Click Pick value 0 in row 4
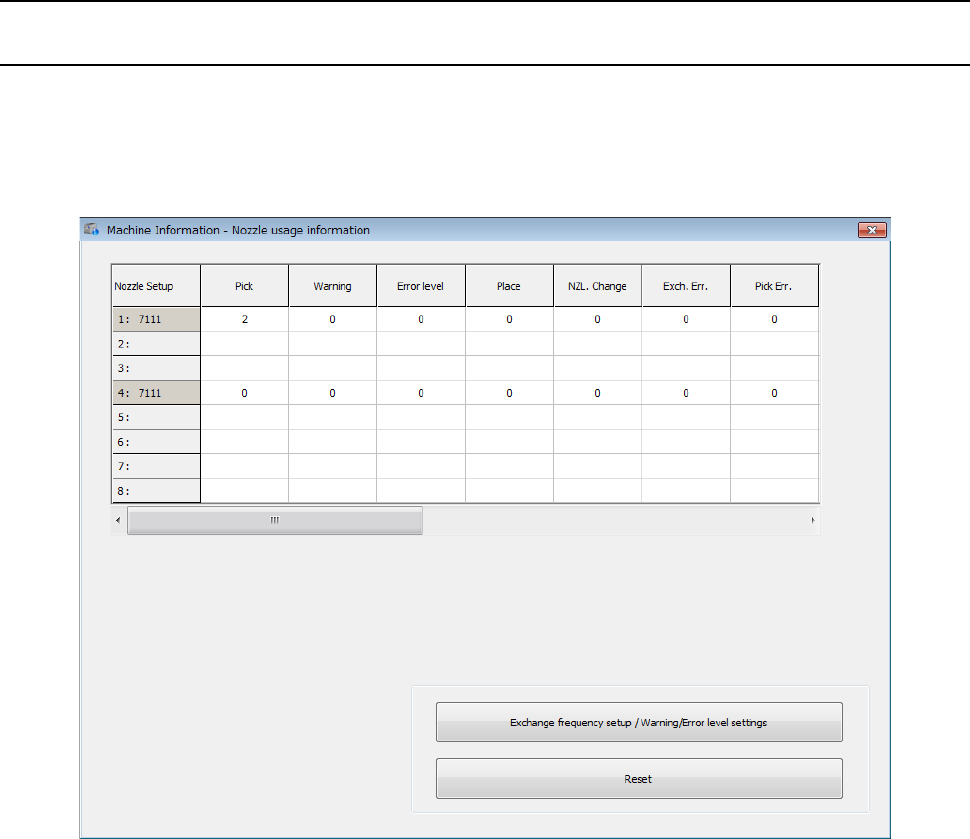Screen dimensions: 970x839 (x=244, y=393)
